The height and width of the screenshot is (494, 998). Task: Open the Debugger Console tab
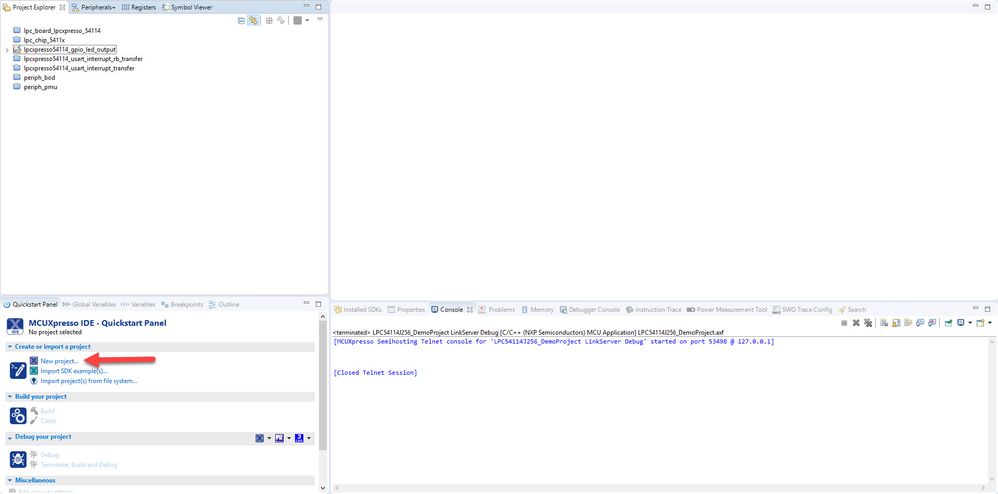[589, 309]
